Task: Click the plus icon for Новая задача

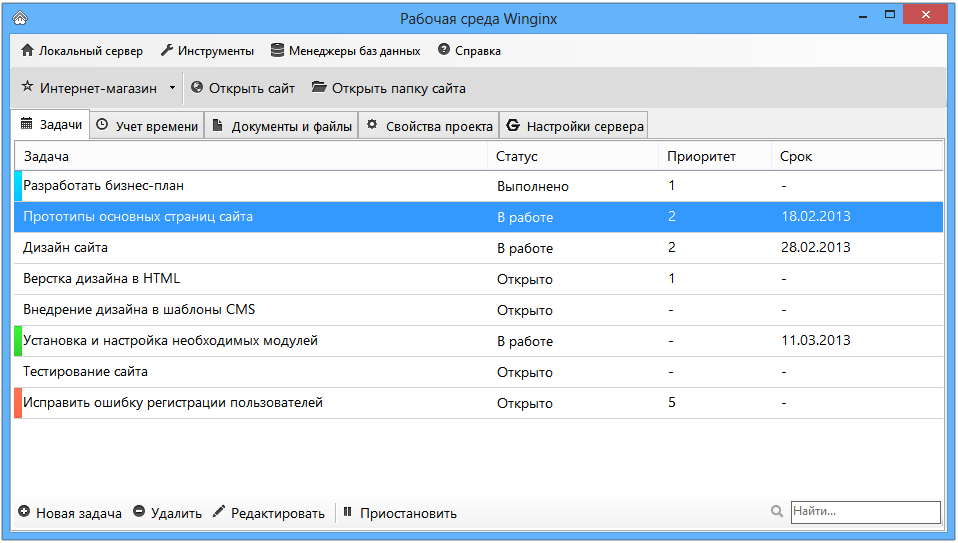Action: pyautogui.click(x=24, y=511)
